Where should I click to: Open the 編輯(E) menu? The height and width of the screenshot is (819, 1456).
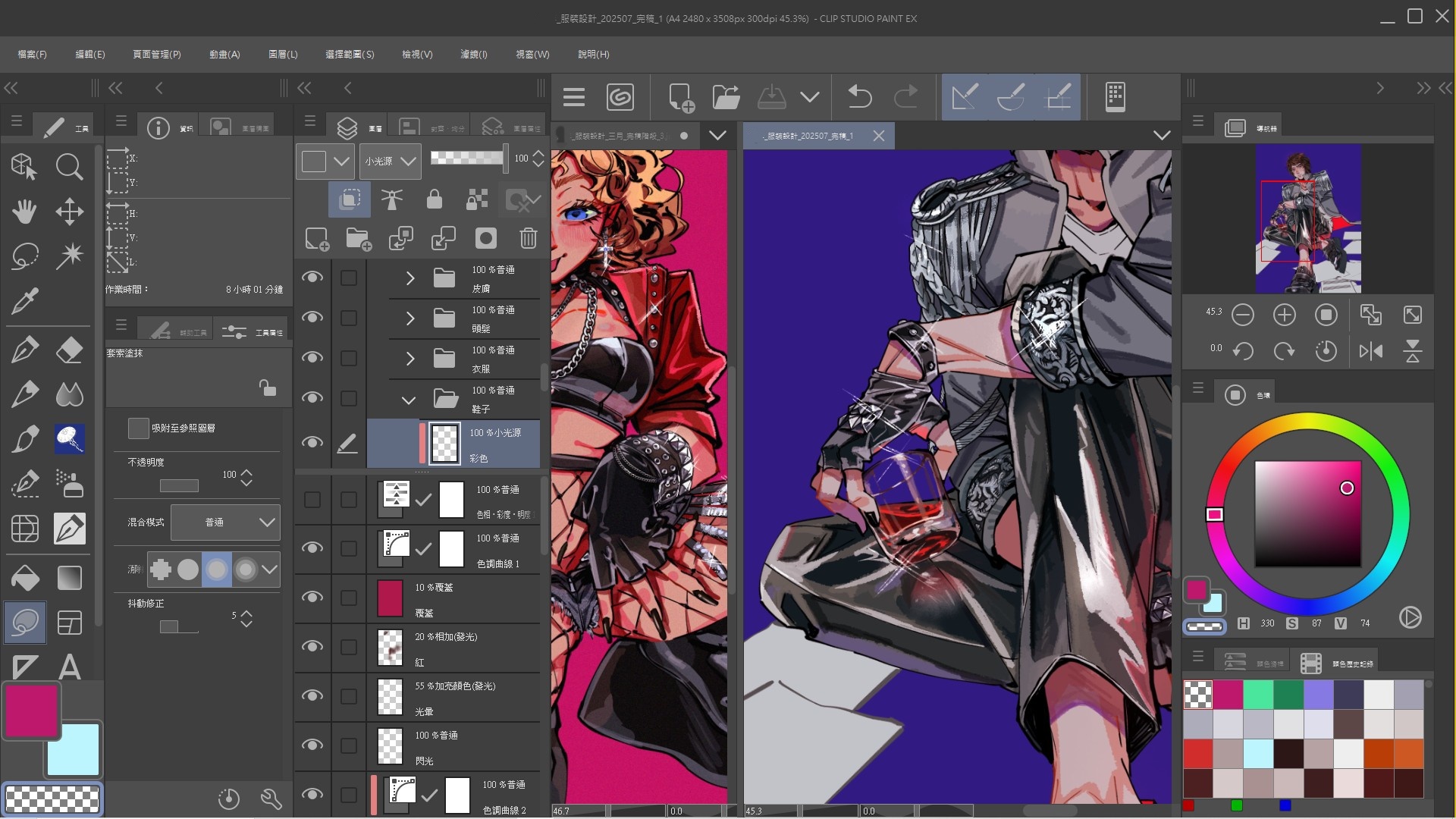click(89, 55)
